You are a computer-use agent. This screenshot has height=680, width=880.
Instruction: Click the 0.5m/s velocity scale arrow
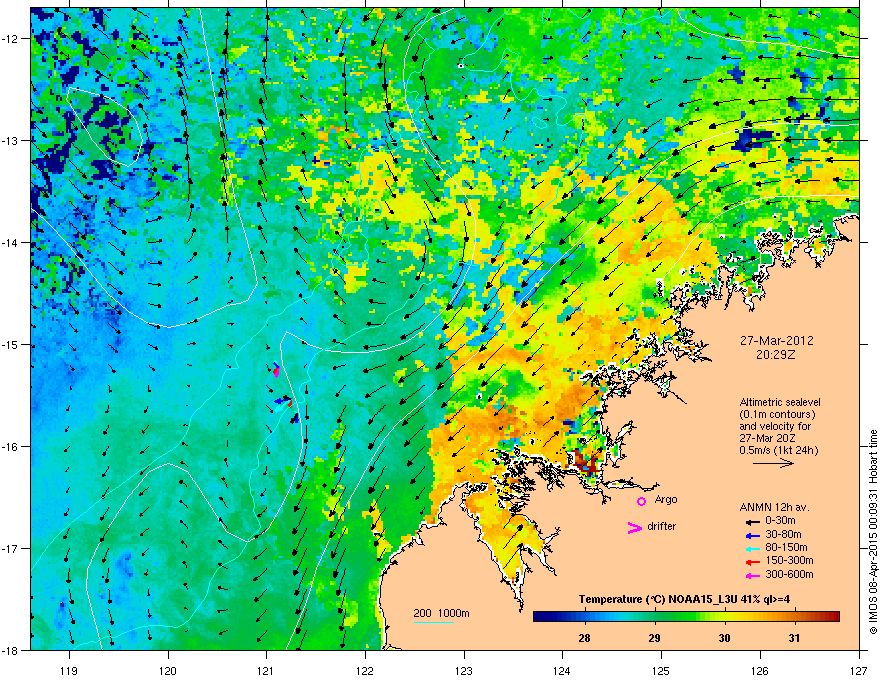pos(773,463)
